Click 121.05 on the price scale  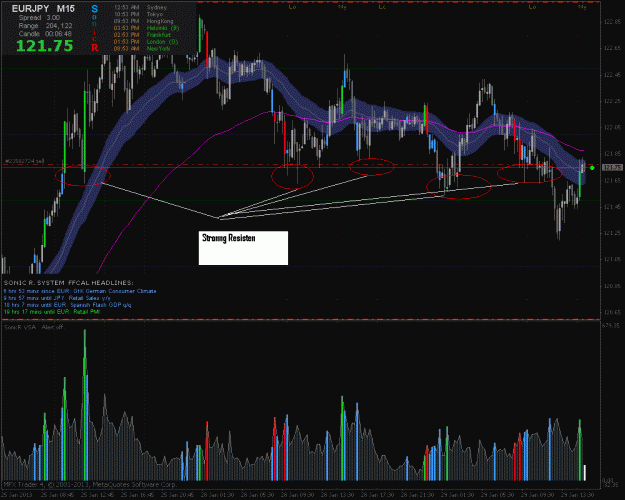point(612,260)
